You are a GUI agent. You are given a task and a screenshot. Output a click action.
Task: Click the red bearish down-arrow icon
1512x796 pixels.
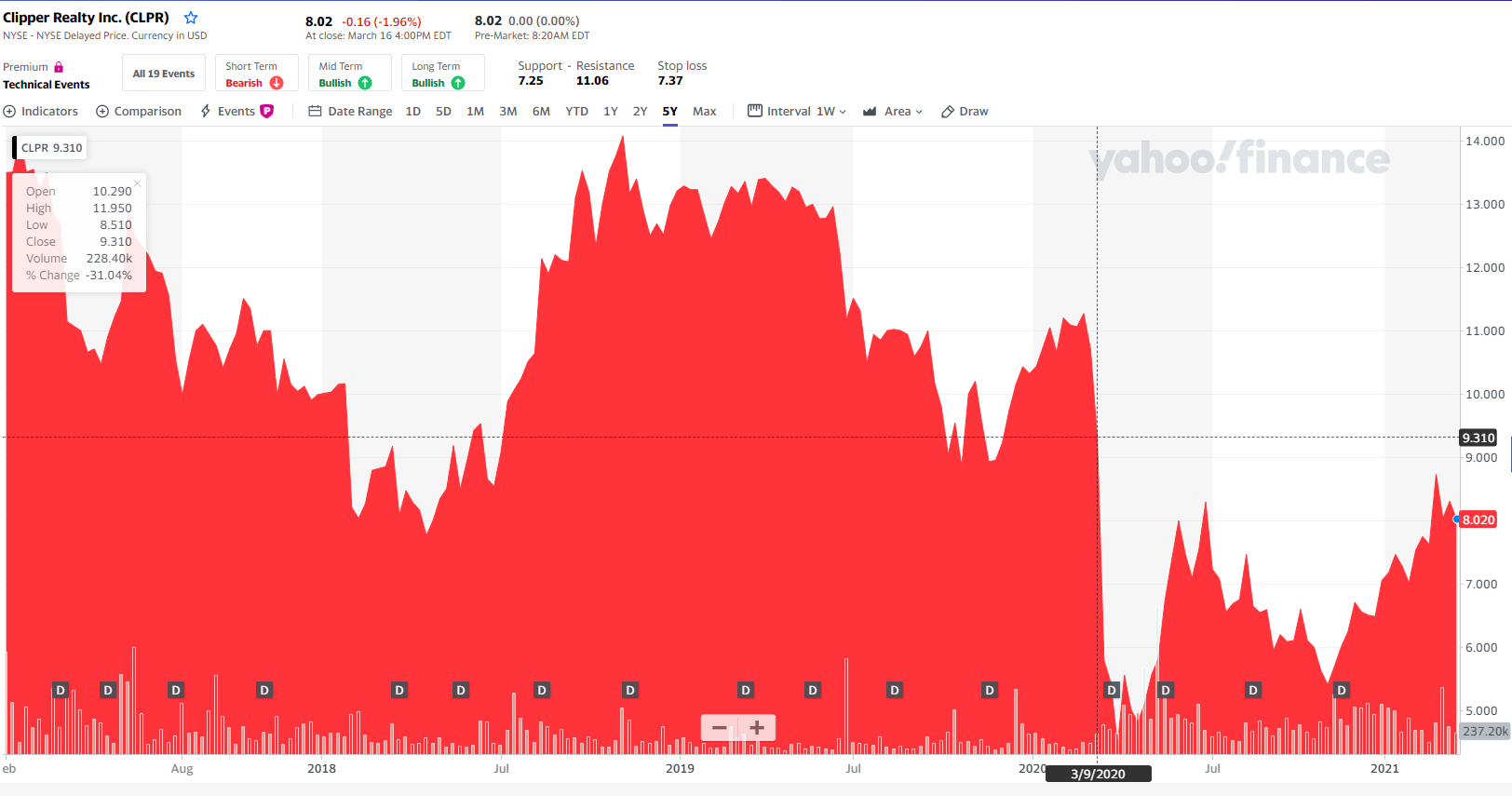[277, 83]
